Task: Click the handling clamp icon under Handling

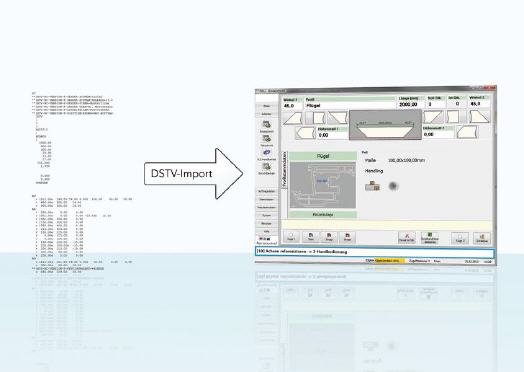Action: [x=373, y=186]
